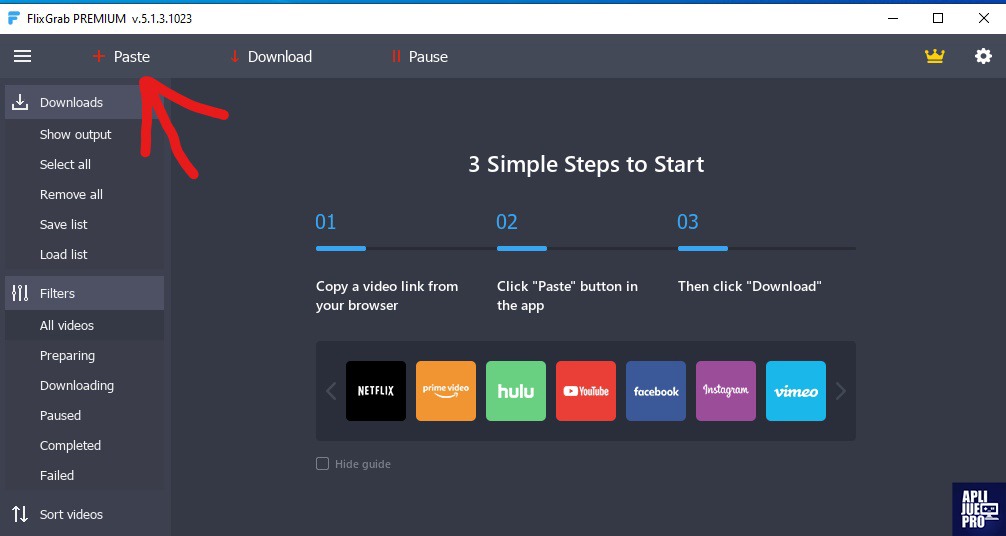
Task: Click the Pause toolbar button
Action: (x=420, y=56)
